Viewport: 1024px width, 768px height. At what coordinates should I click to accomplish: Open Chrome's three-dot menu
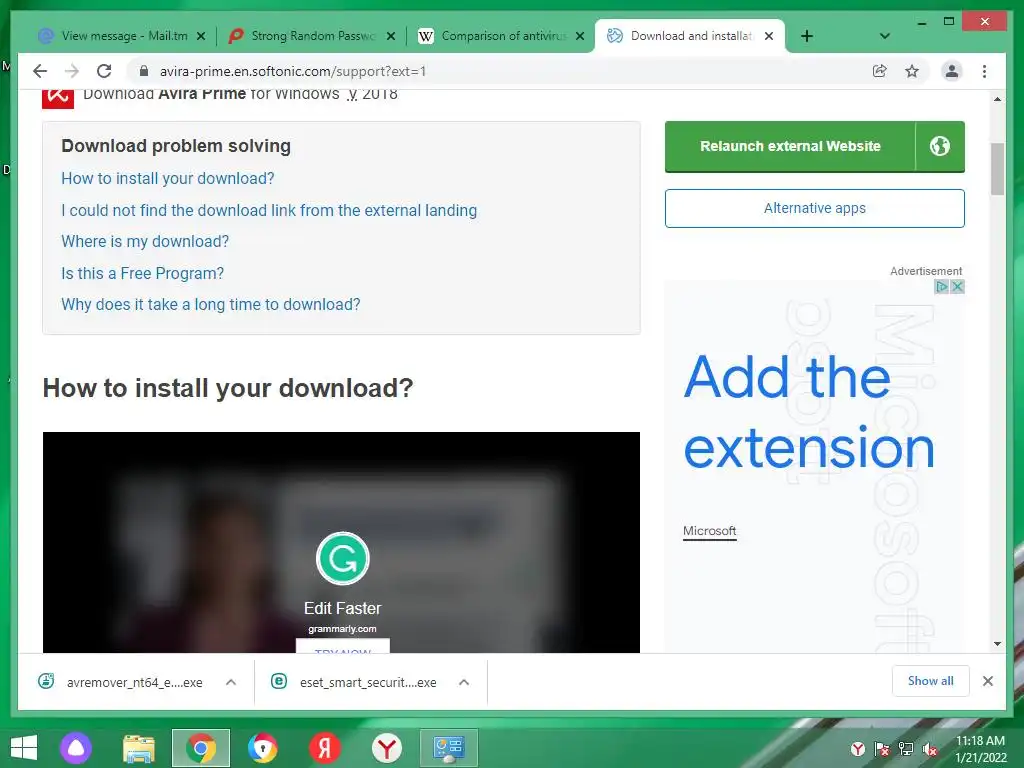984,71
